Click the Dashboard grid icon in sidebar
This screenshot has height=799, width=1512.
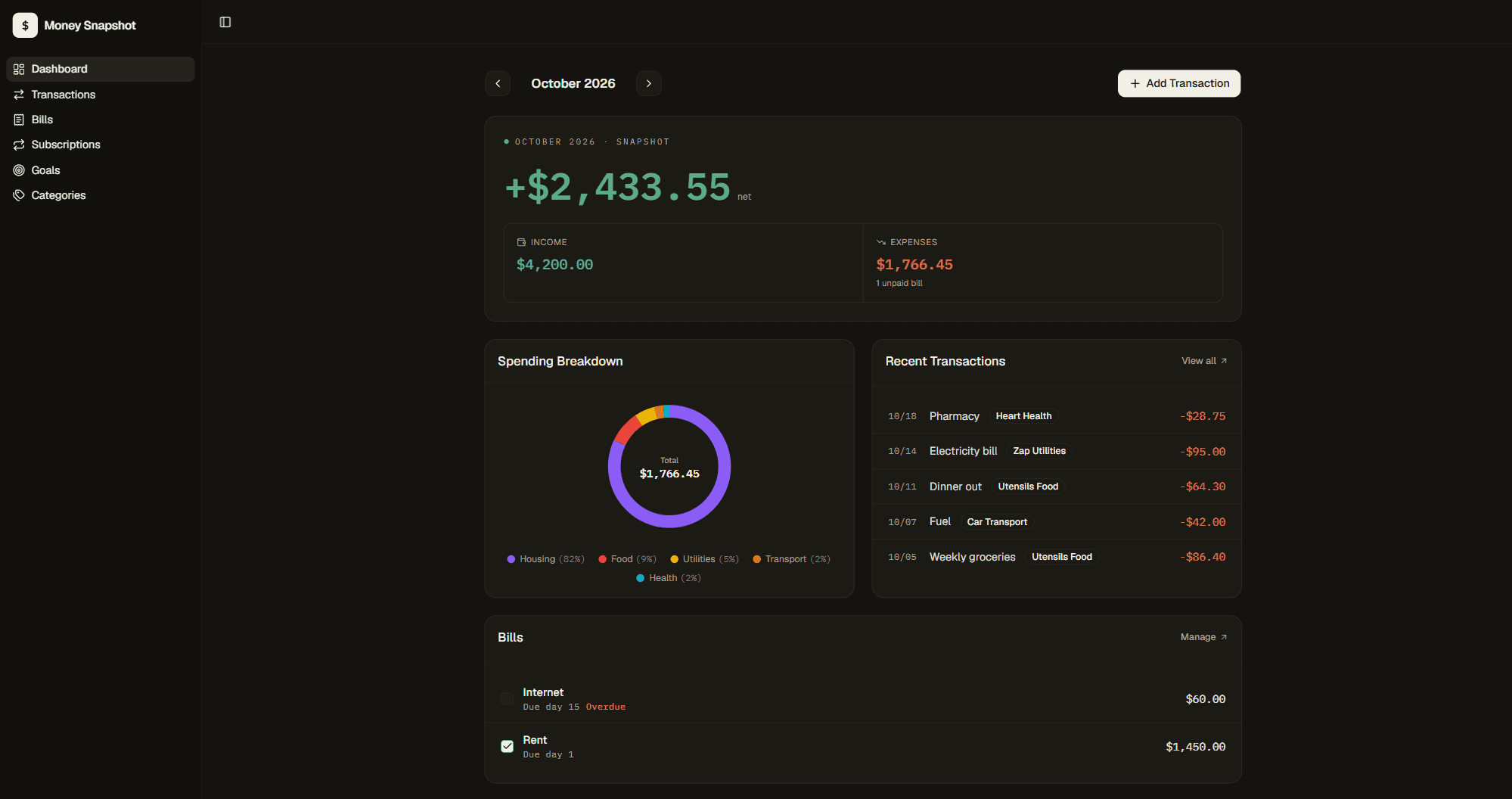(19, 69)
